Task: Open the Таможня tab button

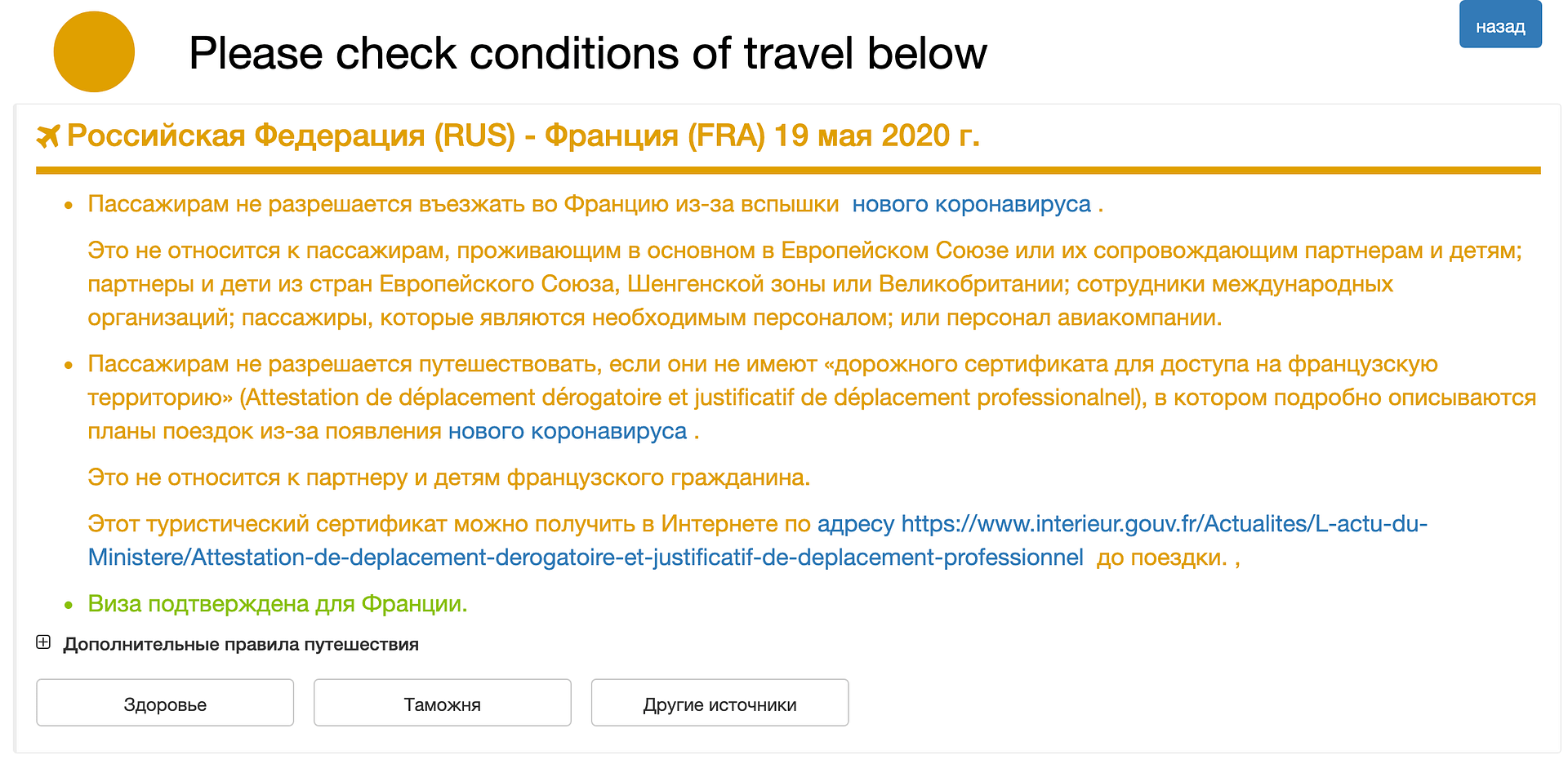Action: click(443, 703)
